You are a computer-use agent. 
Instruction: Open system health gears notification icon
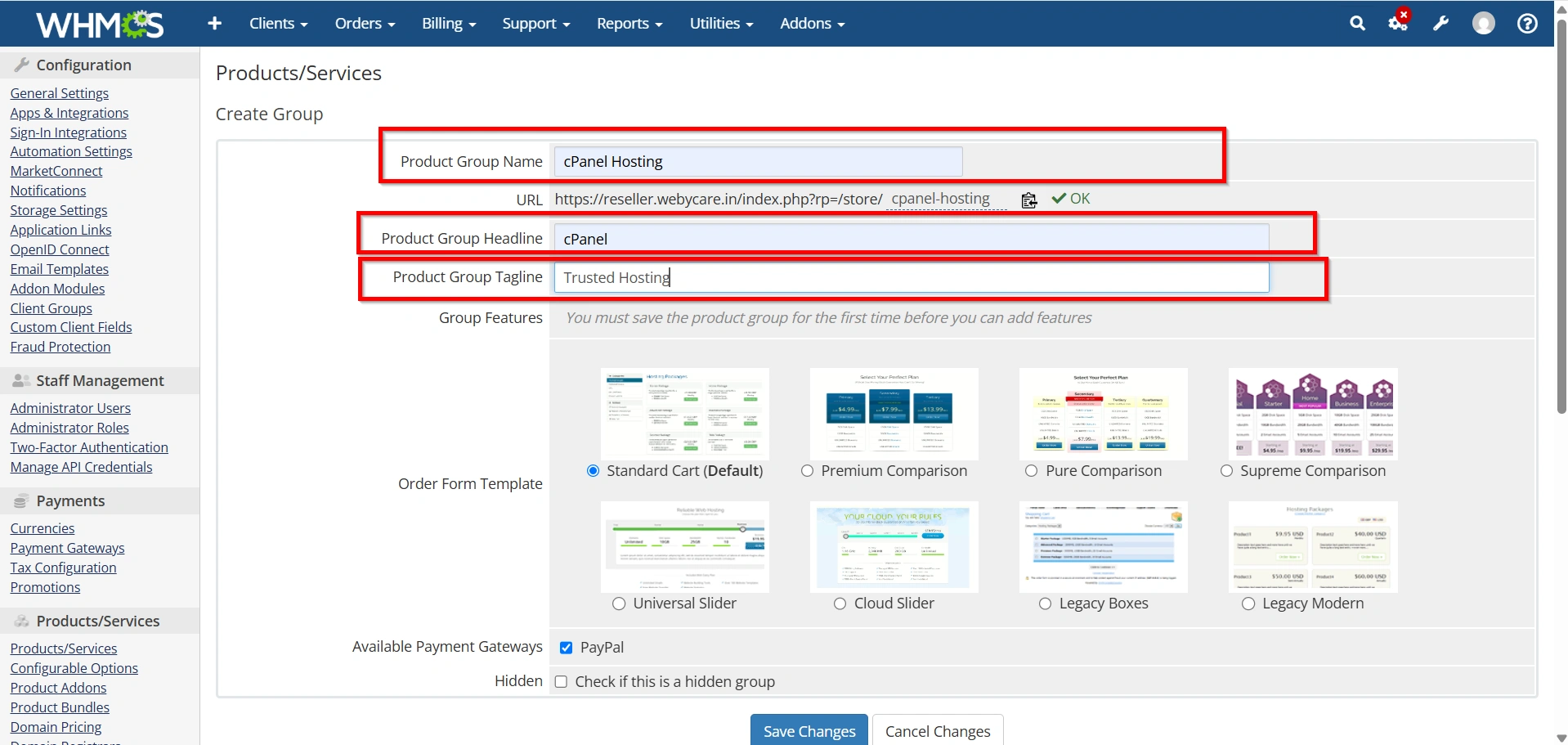[x=1399, y=22]
